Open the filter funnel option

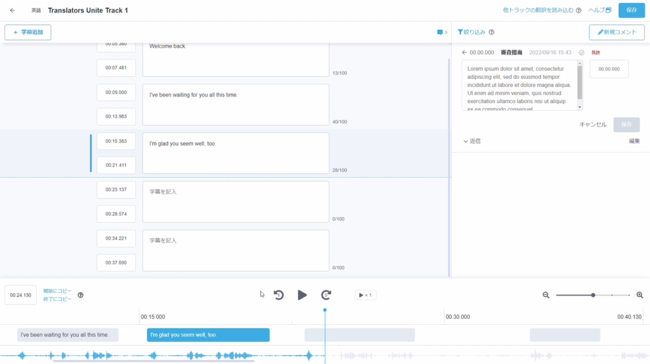pos(471,32)
